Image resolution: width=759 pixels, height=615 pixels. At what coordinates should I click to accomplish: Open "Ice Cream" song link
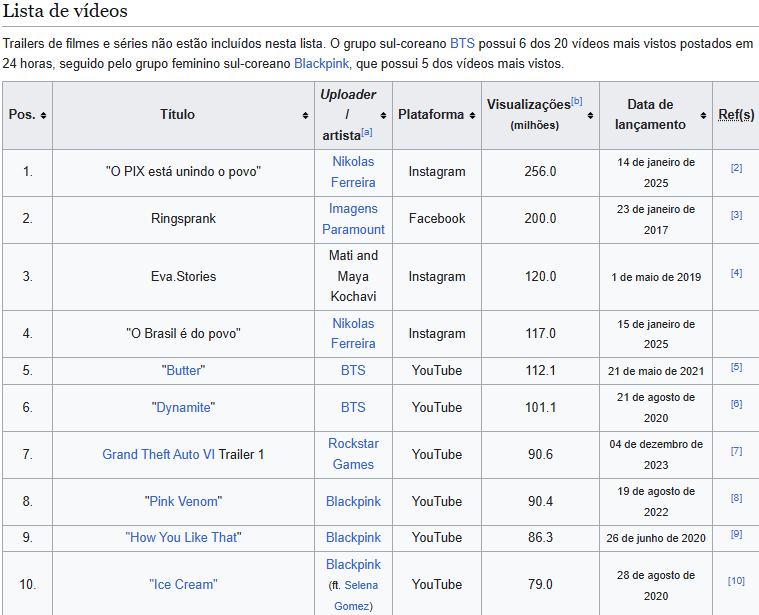pyautogui.click(x=183, y=585)
